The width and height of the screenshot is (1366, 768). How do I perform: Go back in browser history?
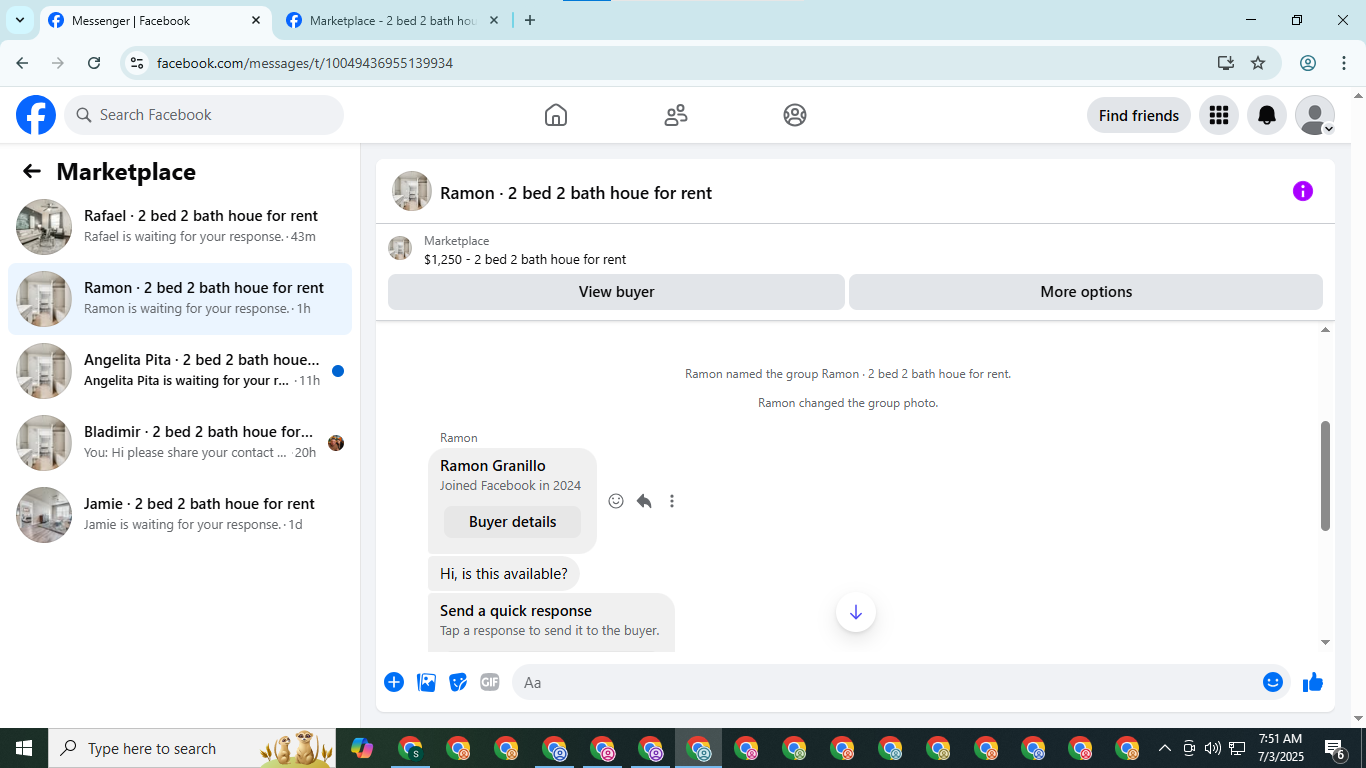pyautogui.click(x=22, y=63)
